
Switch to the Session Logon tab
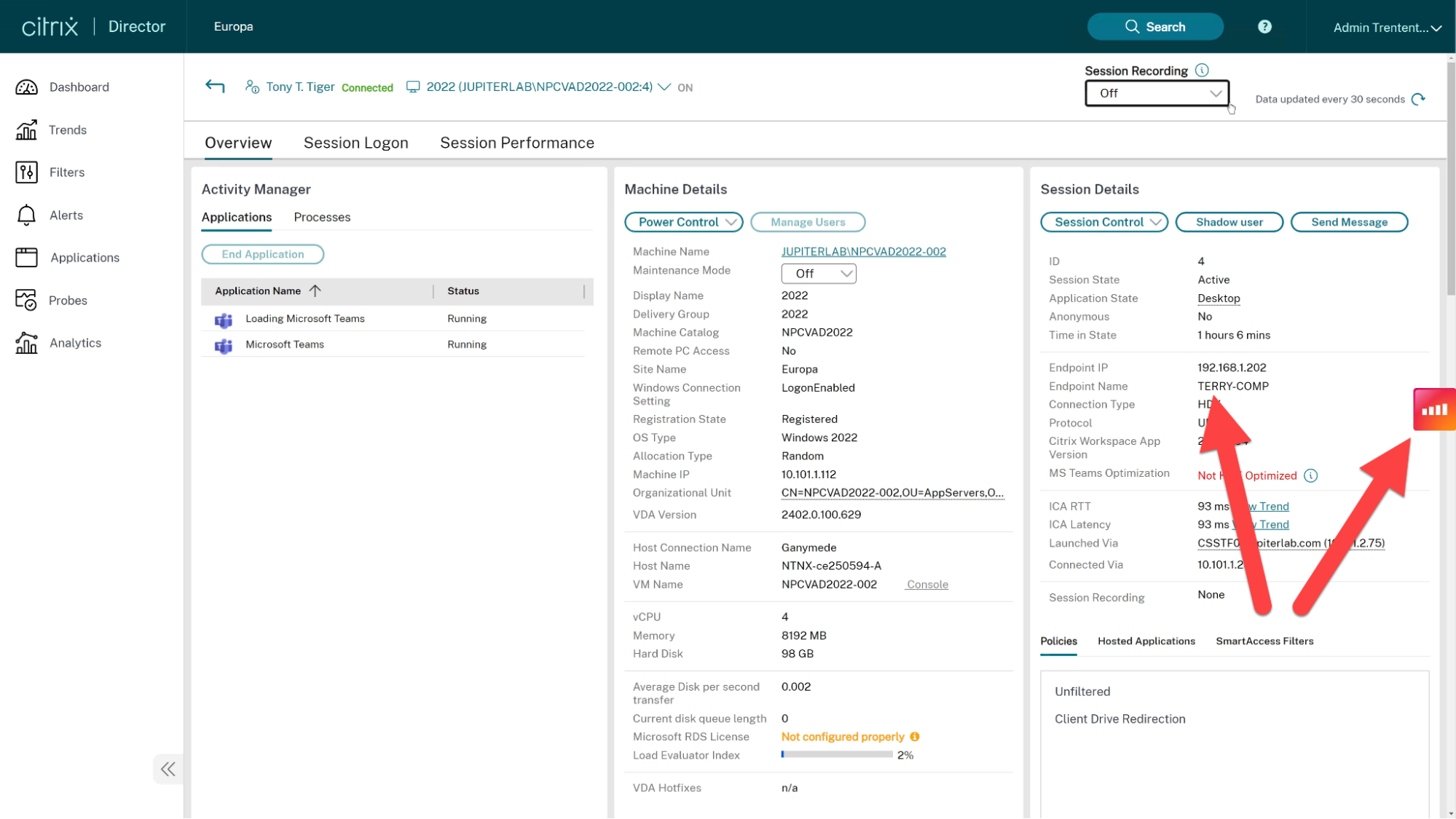tap(356, 143)
